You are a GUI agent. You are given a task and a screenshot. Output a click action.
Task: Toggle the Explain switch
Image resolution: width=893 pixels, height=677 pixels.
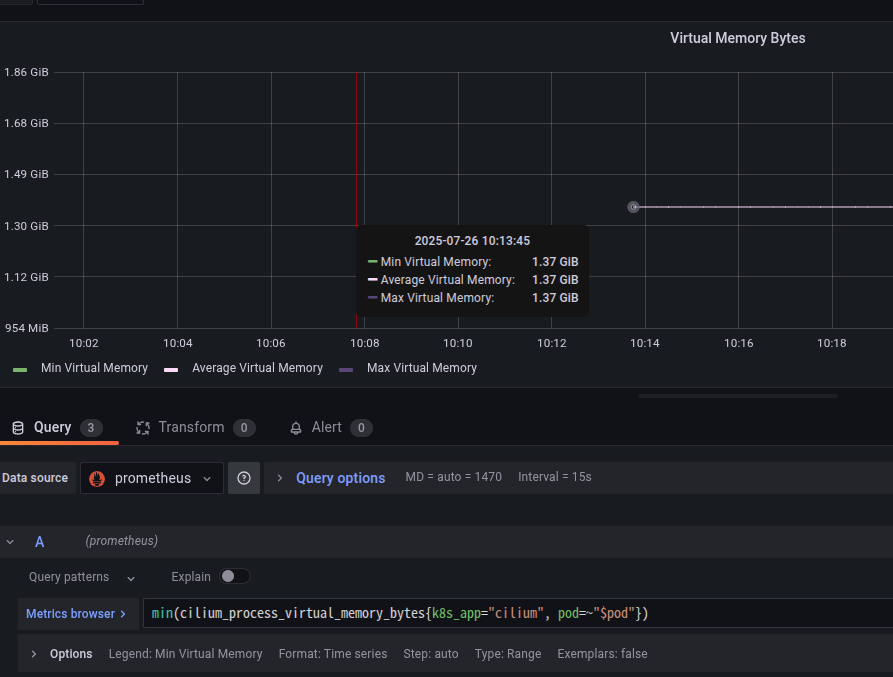(x=235, y=576)
